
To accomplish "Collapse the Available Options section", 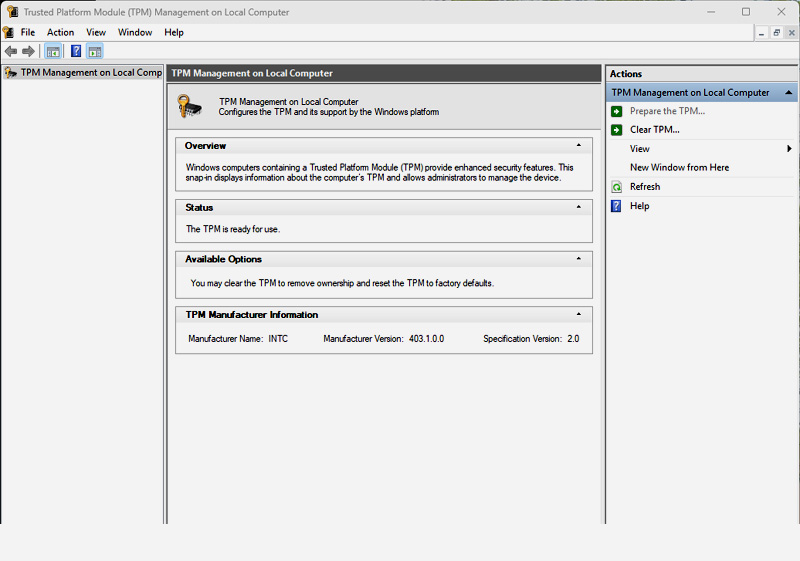I will (579, 259).
